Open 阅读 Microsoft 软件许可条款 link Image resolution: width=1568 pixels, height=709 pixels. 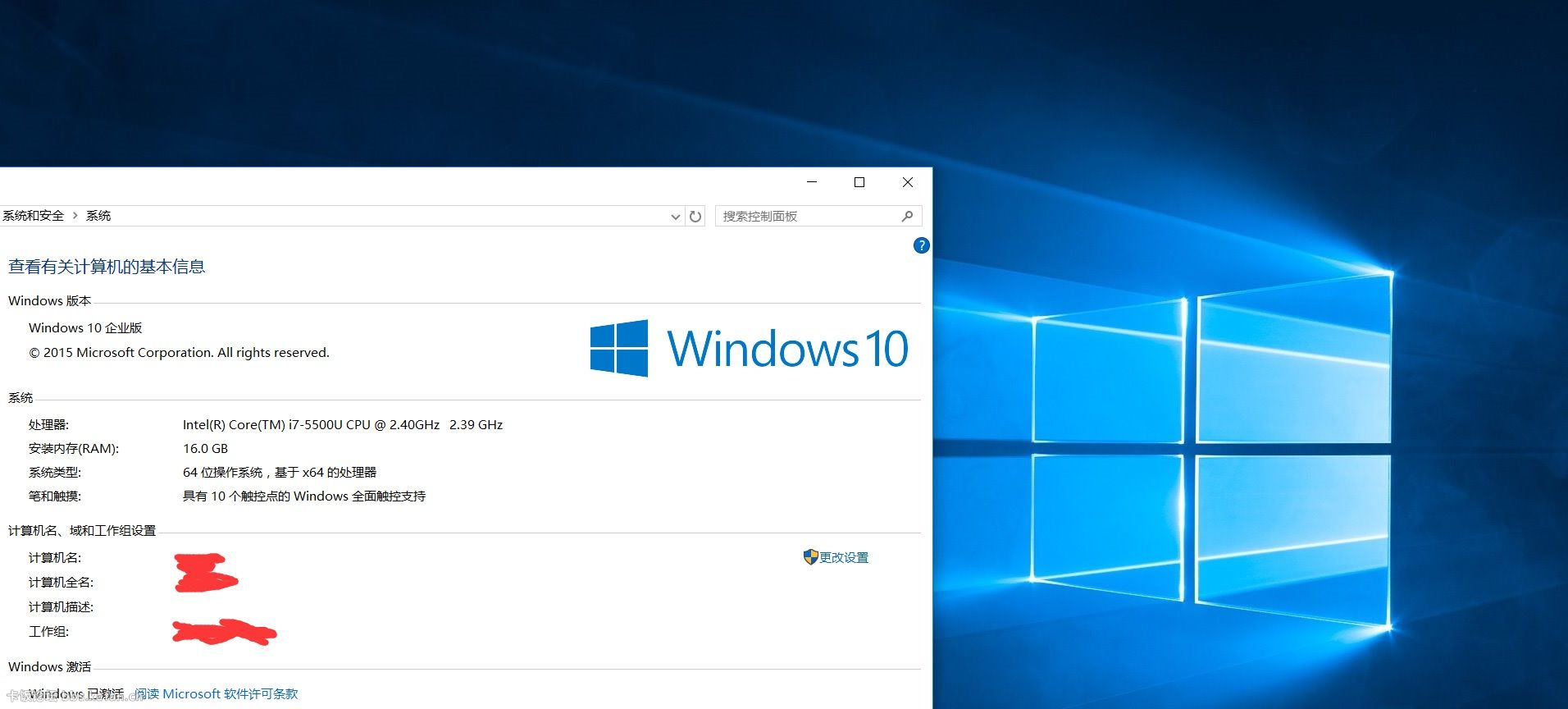[217, 693]
